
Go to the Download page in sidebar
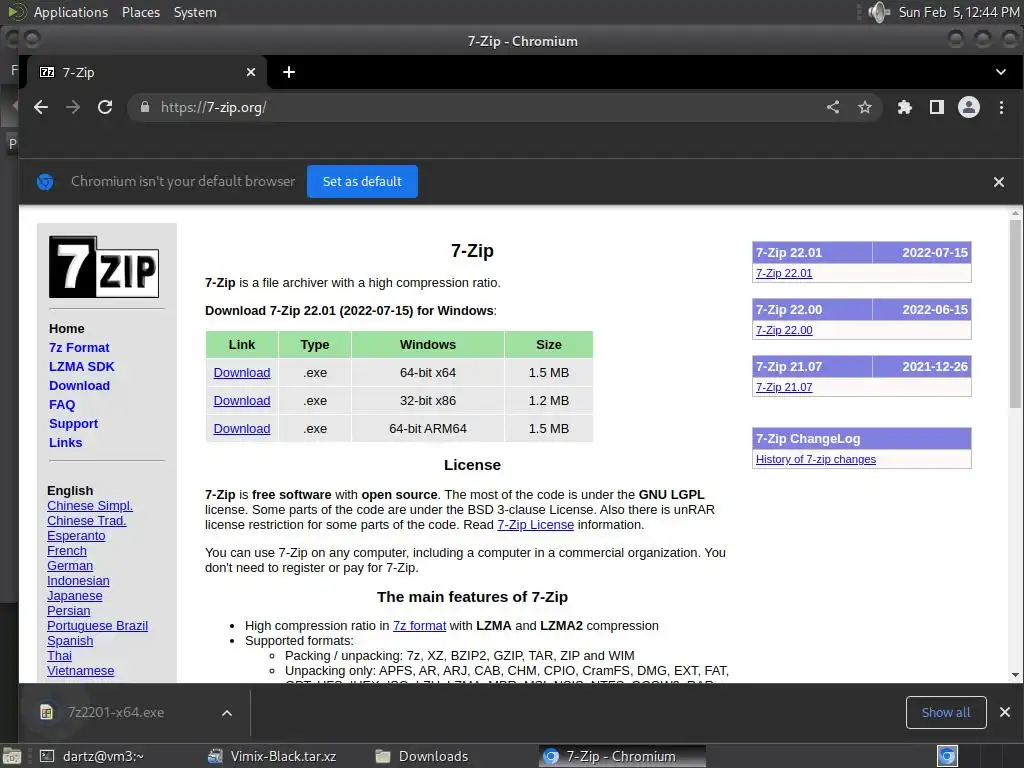coord(79,385)
